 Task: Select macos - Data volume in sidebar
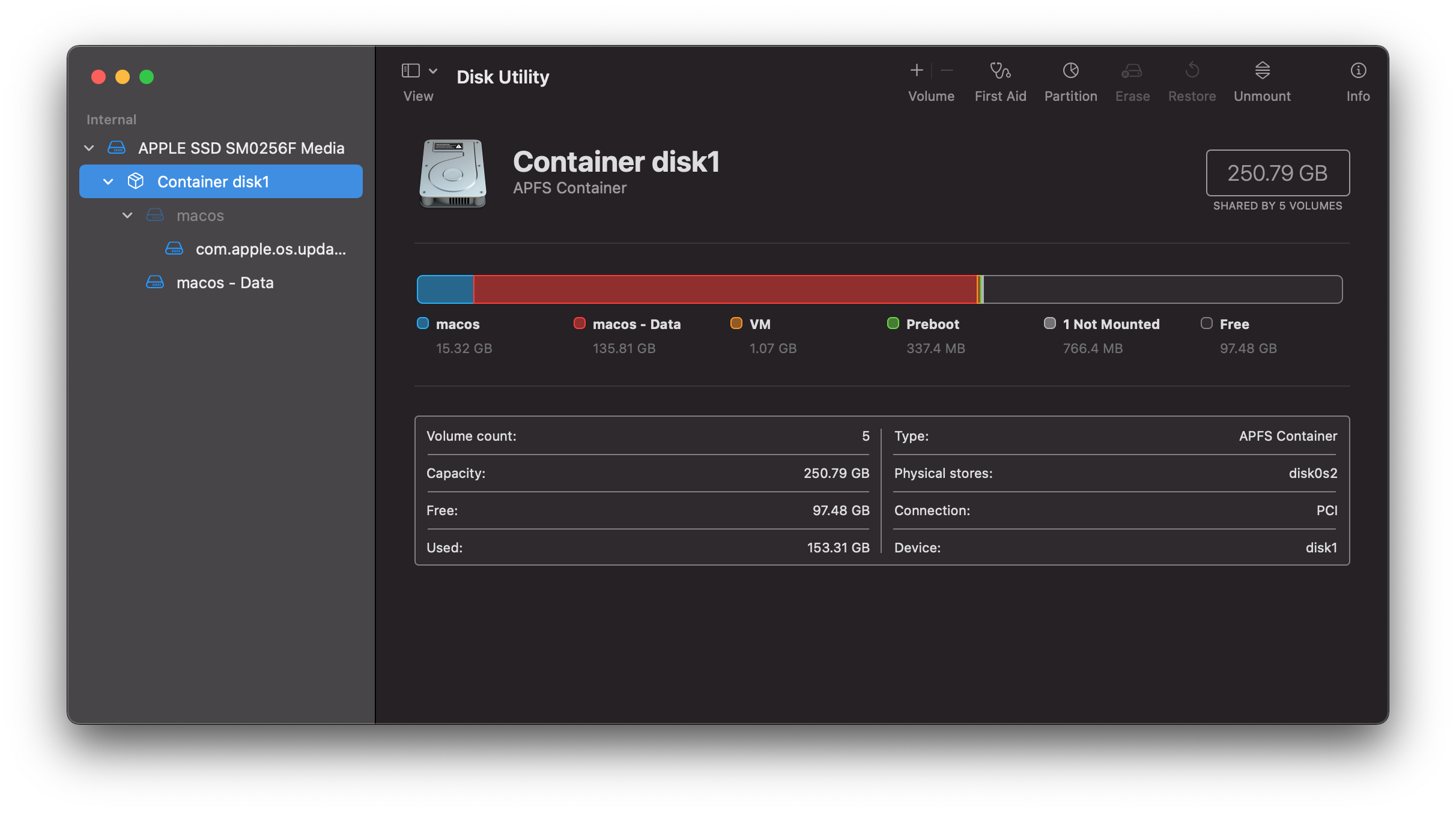[x=225, y=282]
